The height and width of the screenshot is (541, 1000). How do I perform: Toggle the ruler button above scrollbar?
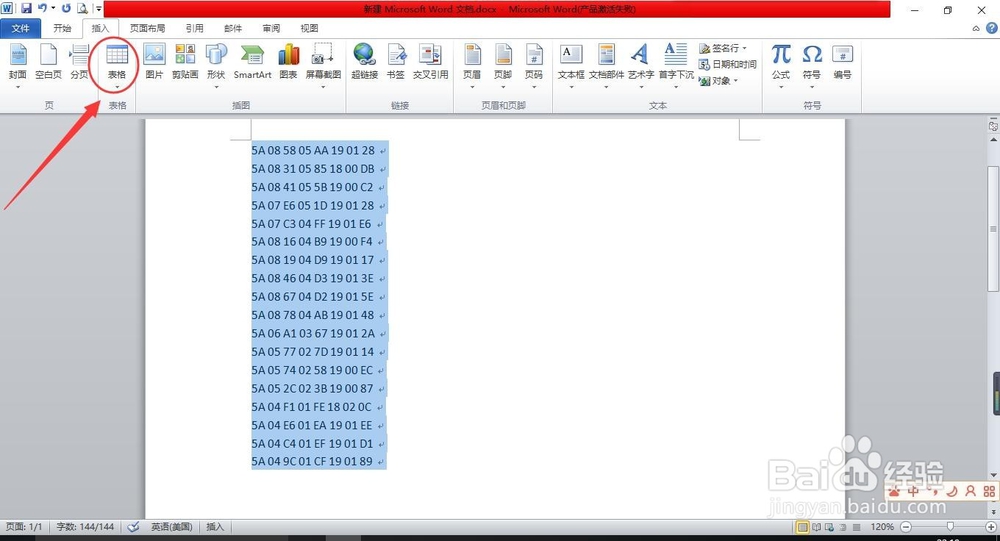pyautogui.click(x=993, y=126)
